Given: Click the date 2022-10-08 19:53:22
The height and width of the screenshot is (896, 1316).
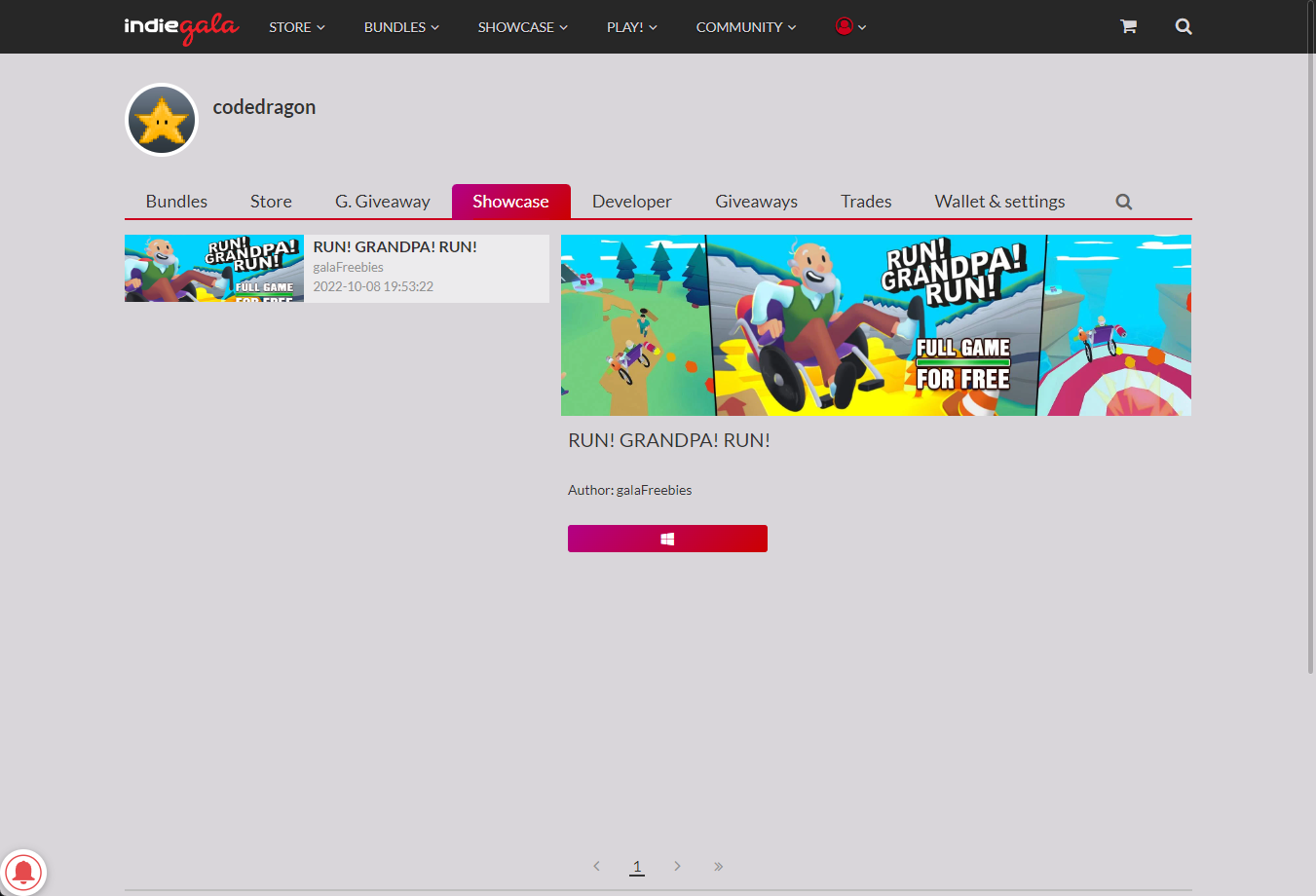Looking at the screenshot, I should coord(373,286).
